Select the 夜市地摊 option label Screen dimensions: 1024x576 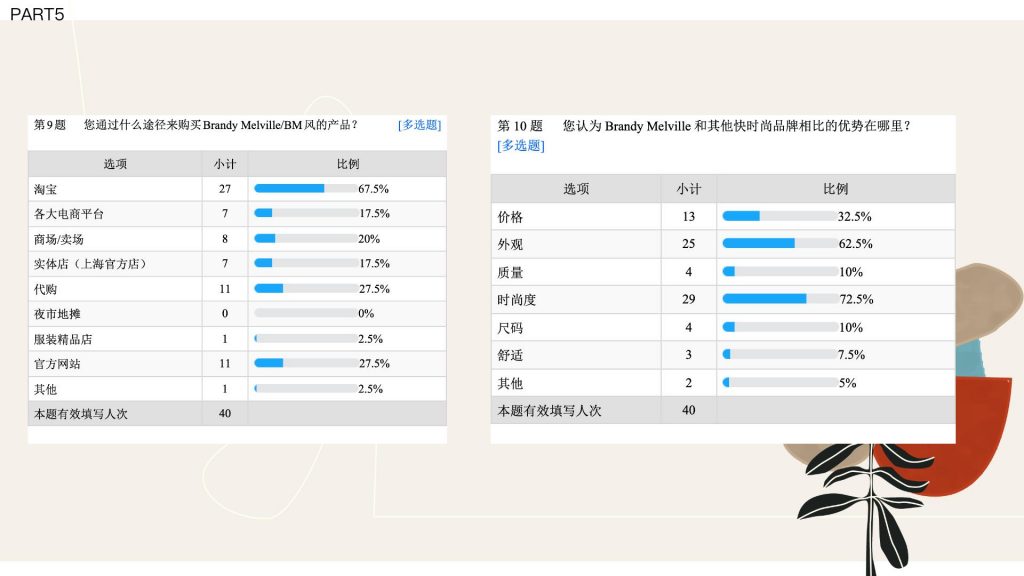pyautogui.click(x=57, y=314)
